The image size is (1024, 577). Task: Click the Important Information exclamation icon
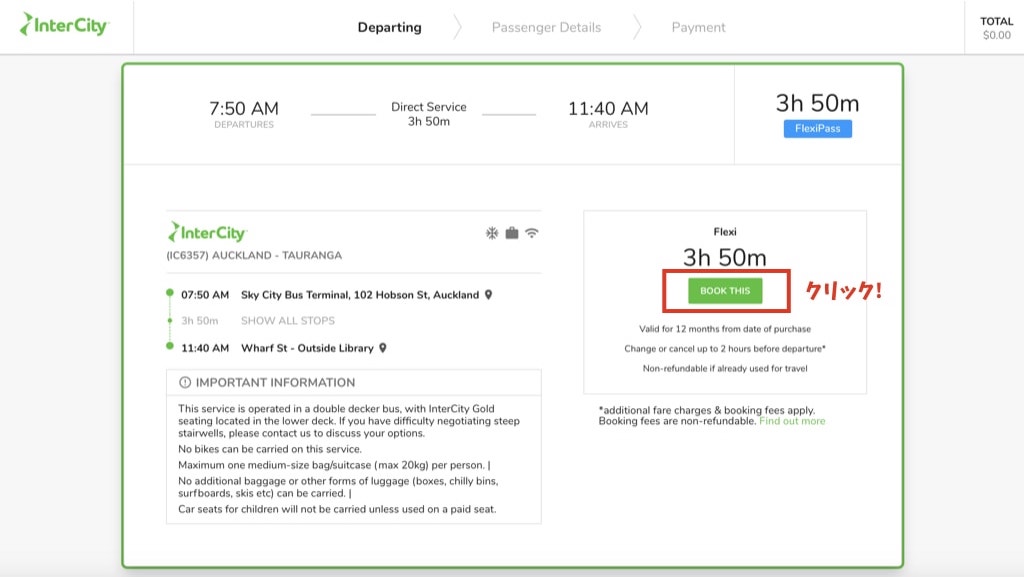point(184,382)
